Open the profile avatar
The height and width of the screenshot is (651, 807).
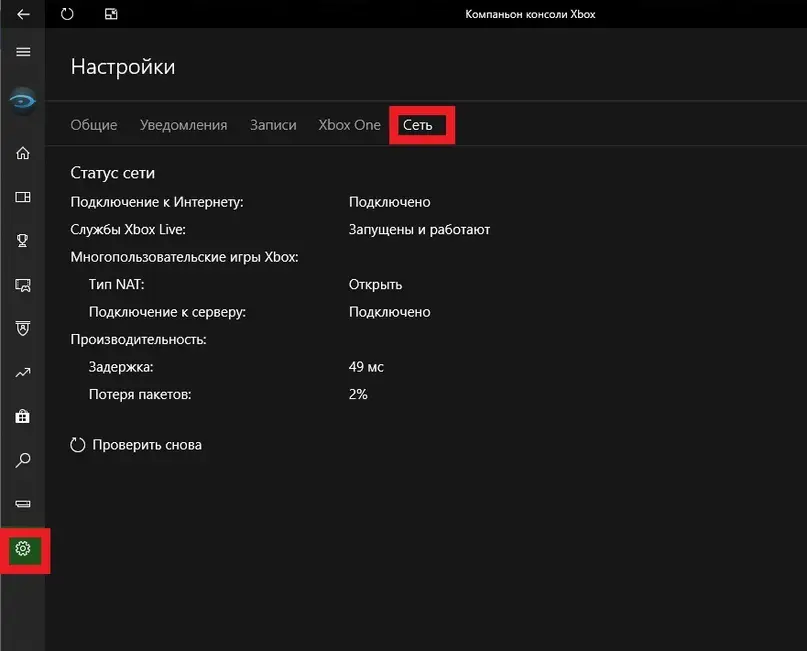[x=23, y=101]
